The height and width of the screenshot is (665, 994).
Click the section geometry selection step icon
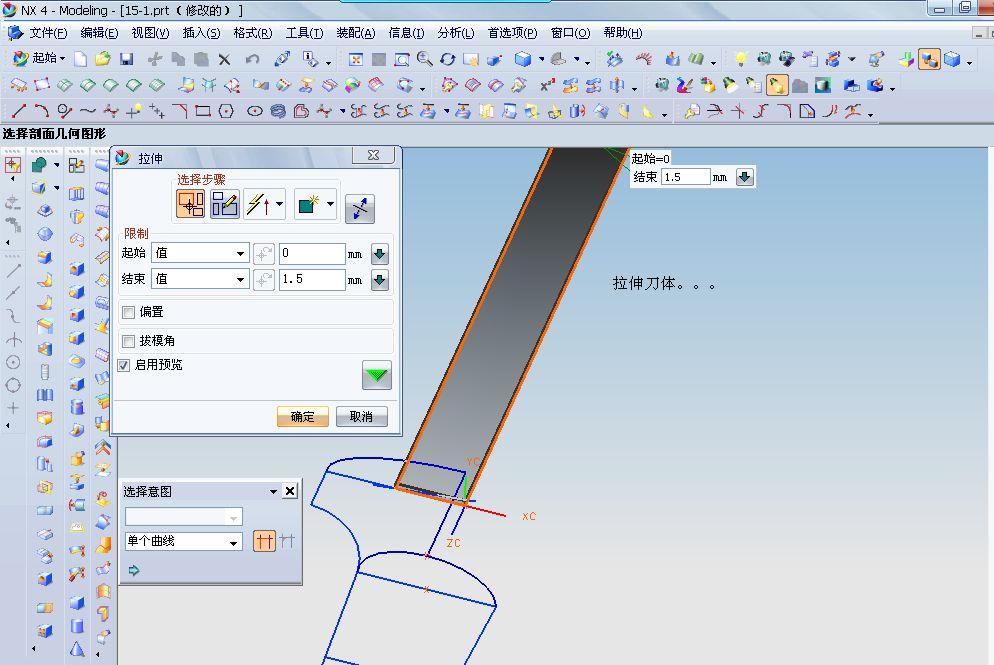tap(191, 204)
